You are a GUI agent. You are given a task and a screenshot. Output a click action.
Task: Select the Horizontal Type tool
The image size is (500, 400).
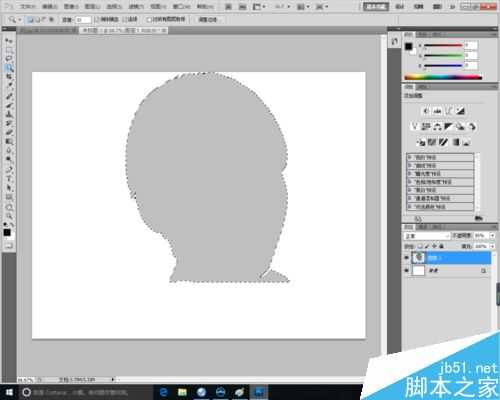point(9,179)
